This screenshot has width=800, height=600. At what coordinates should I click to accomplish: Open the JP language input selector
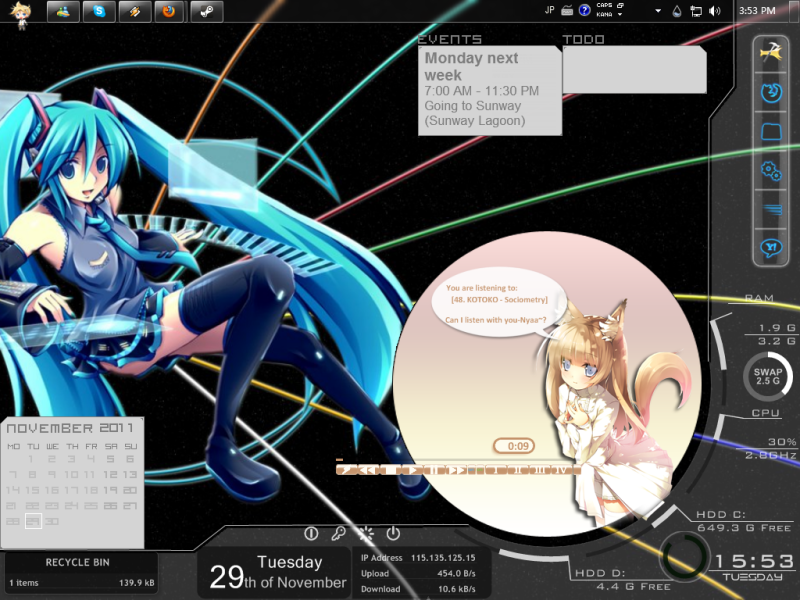point(549,9)
